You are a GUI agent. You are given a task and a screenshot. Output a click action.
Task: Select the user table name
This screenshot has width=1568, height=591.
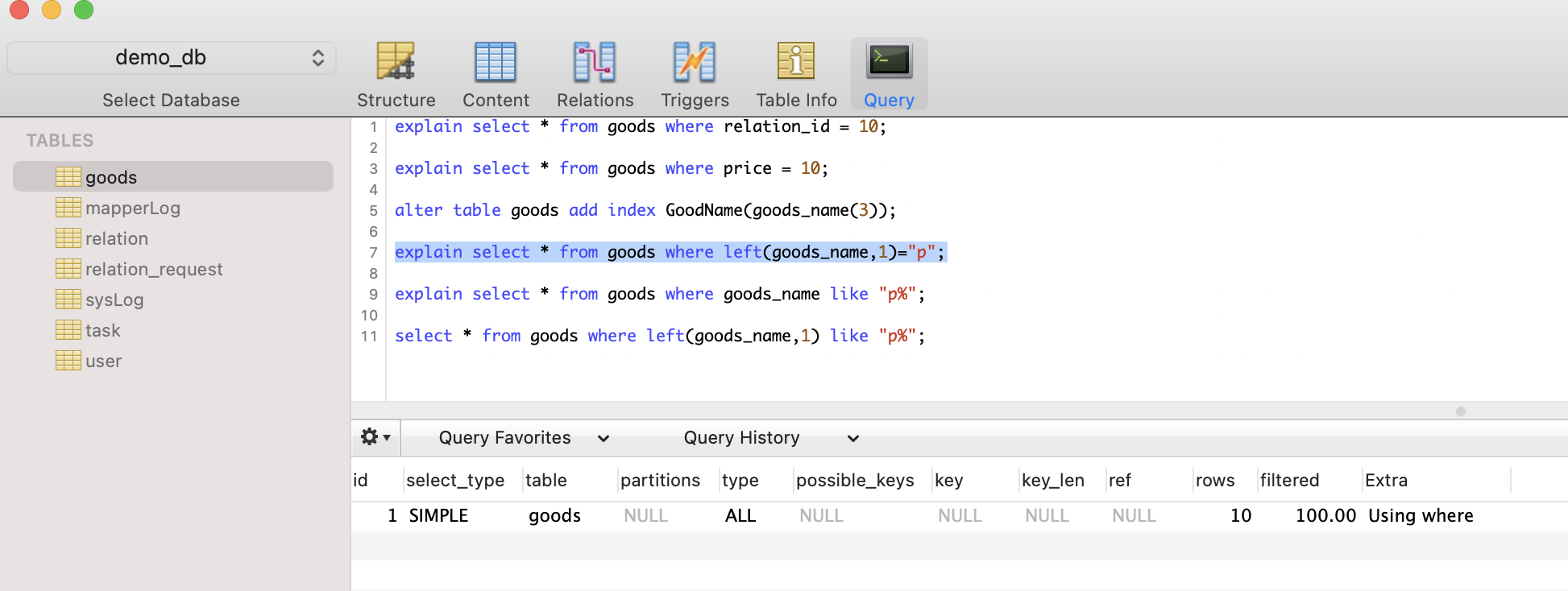pos(104,361)
